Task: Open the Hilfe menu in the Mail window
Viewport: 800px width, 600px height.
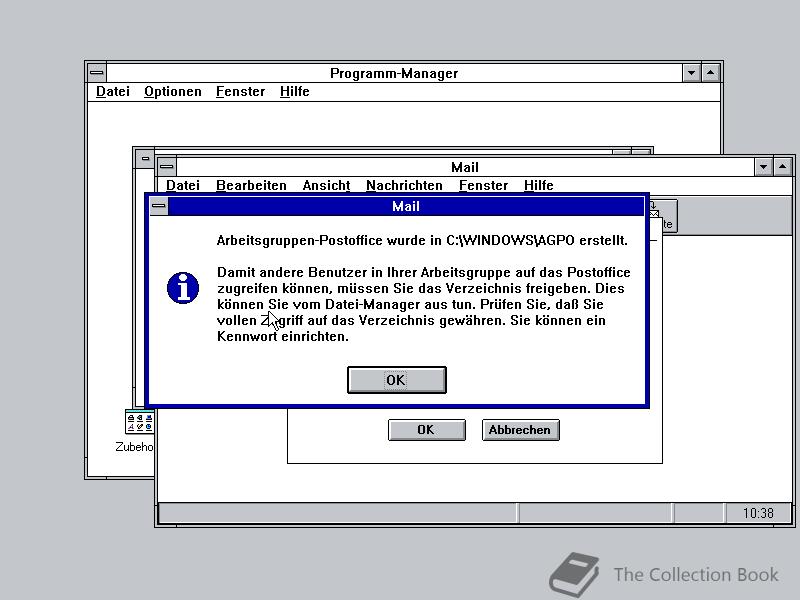Action: pos(538,185)
